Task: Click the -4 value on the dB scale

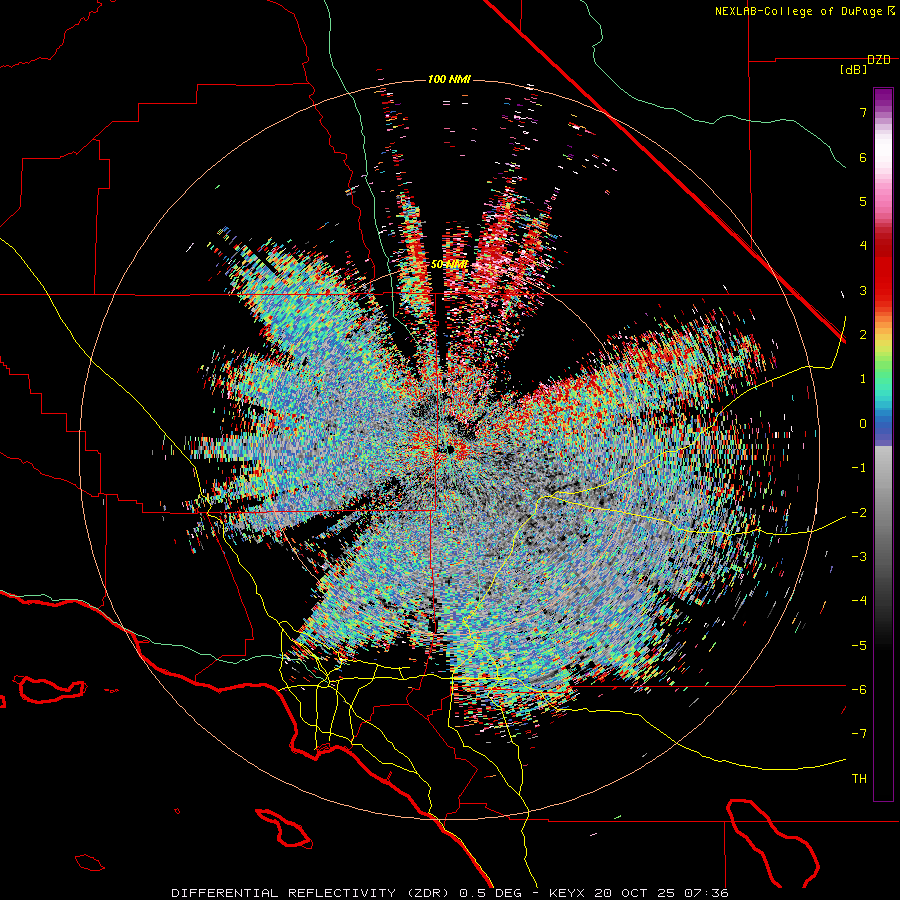Action: coord(859,601)
